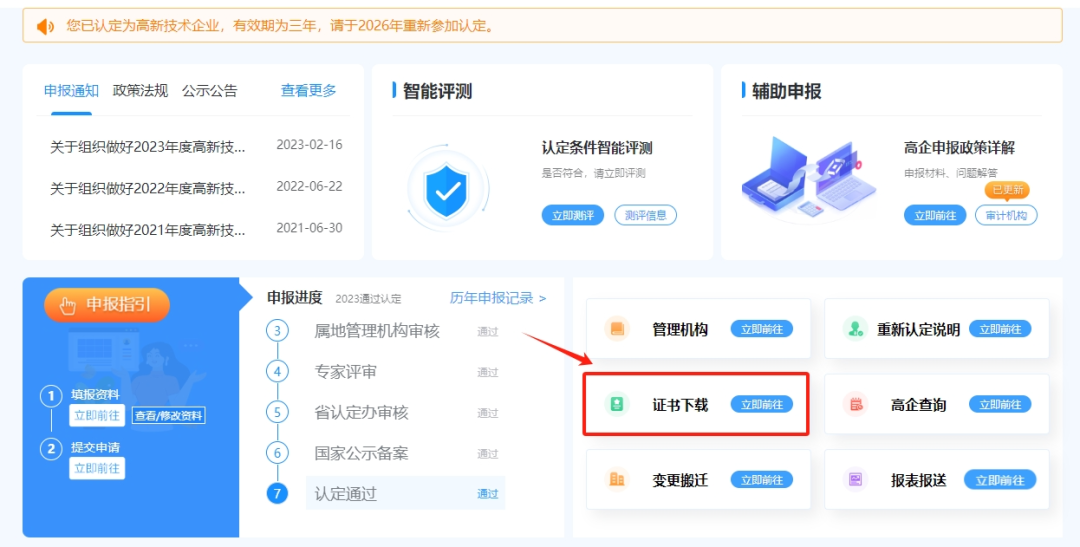Click the 高企申报政策详解 heading
Image resolution: width=1080 pixels, height=547 pixels.
(x=959, y=147)
